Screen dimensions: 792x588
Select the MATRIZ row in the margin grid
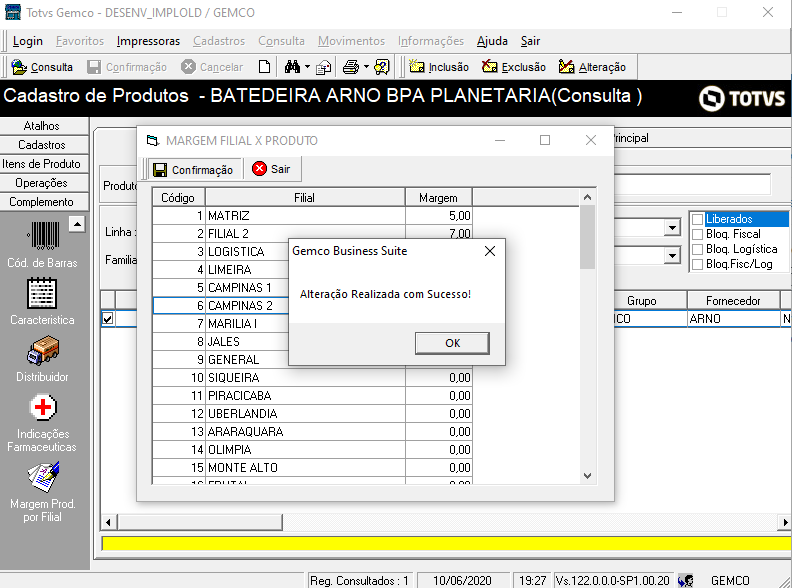pyautogui.click(x=312, y=216)
